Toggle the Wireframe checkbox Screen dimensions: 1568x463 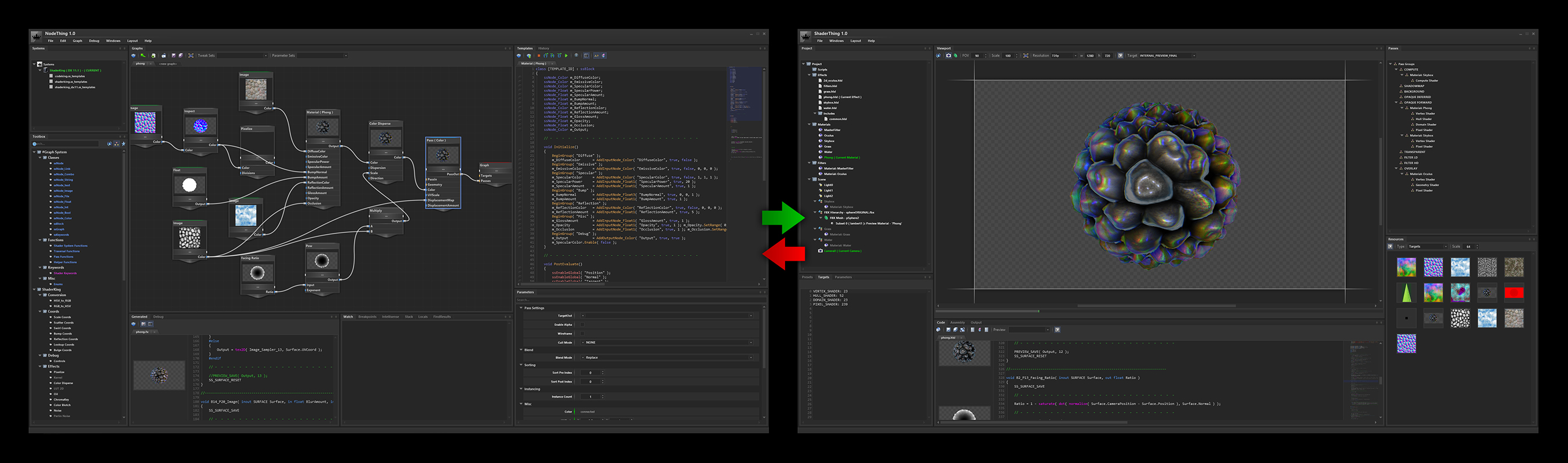point(582,334)
